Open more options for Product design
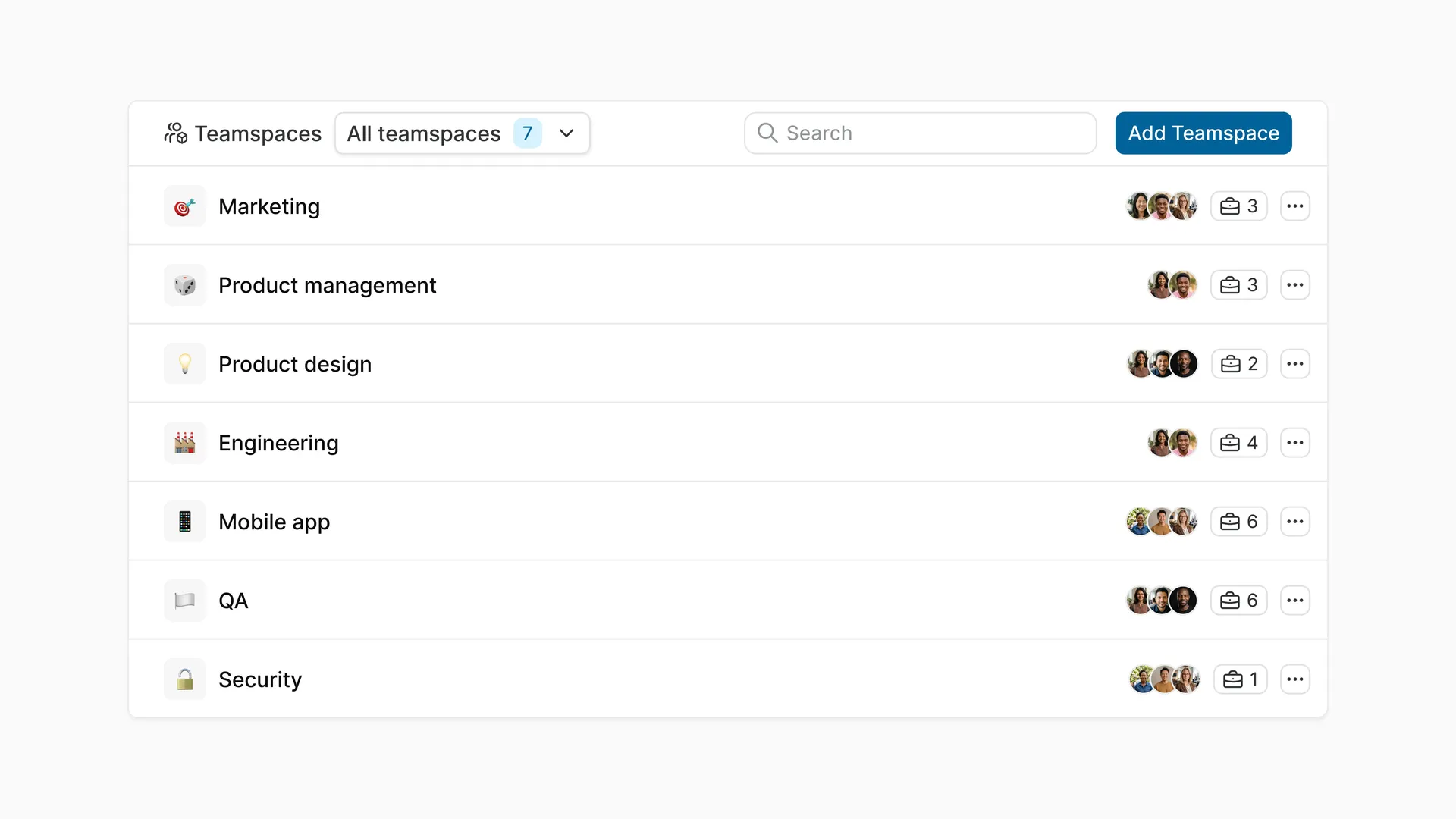This screenshot has width=1456, height=819. [1294, 364]
